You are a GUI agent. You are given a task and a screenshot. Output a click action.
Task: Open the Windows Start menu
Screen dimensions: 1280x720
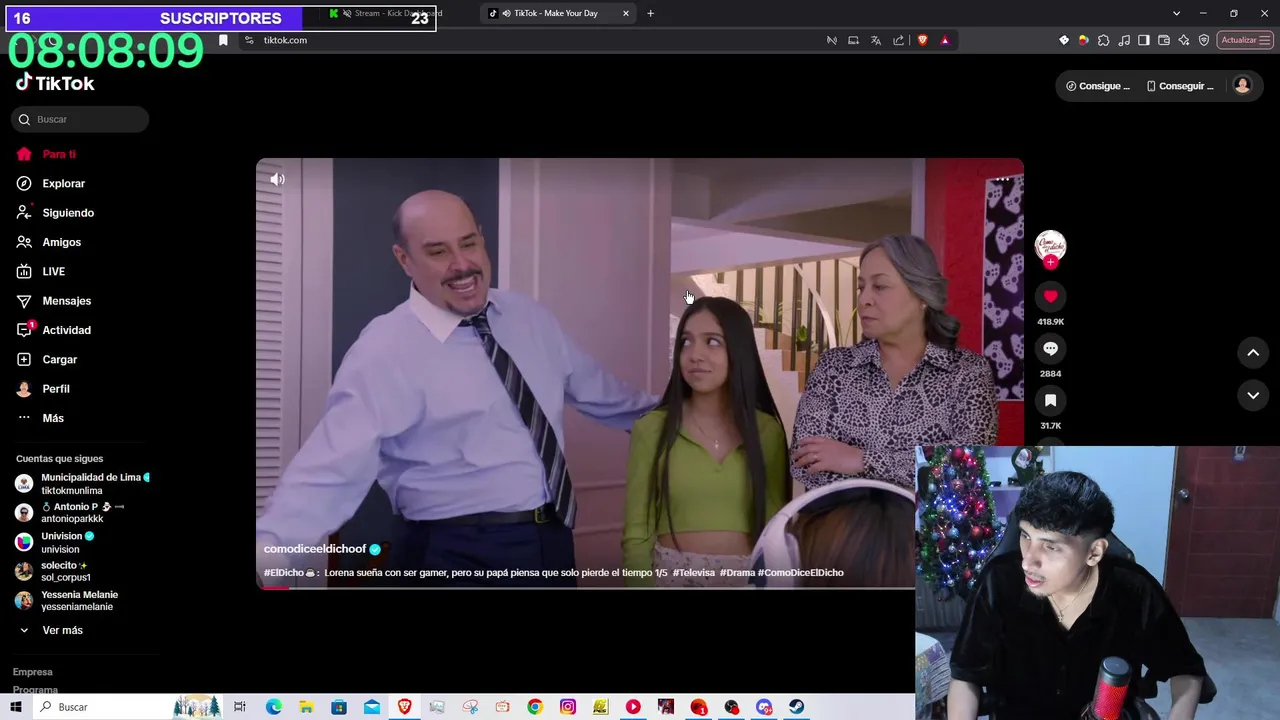coord(15,707)
